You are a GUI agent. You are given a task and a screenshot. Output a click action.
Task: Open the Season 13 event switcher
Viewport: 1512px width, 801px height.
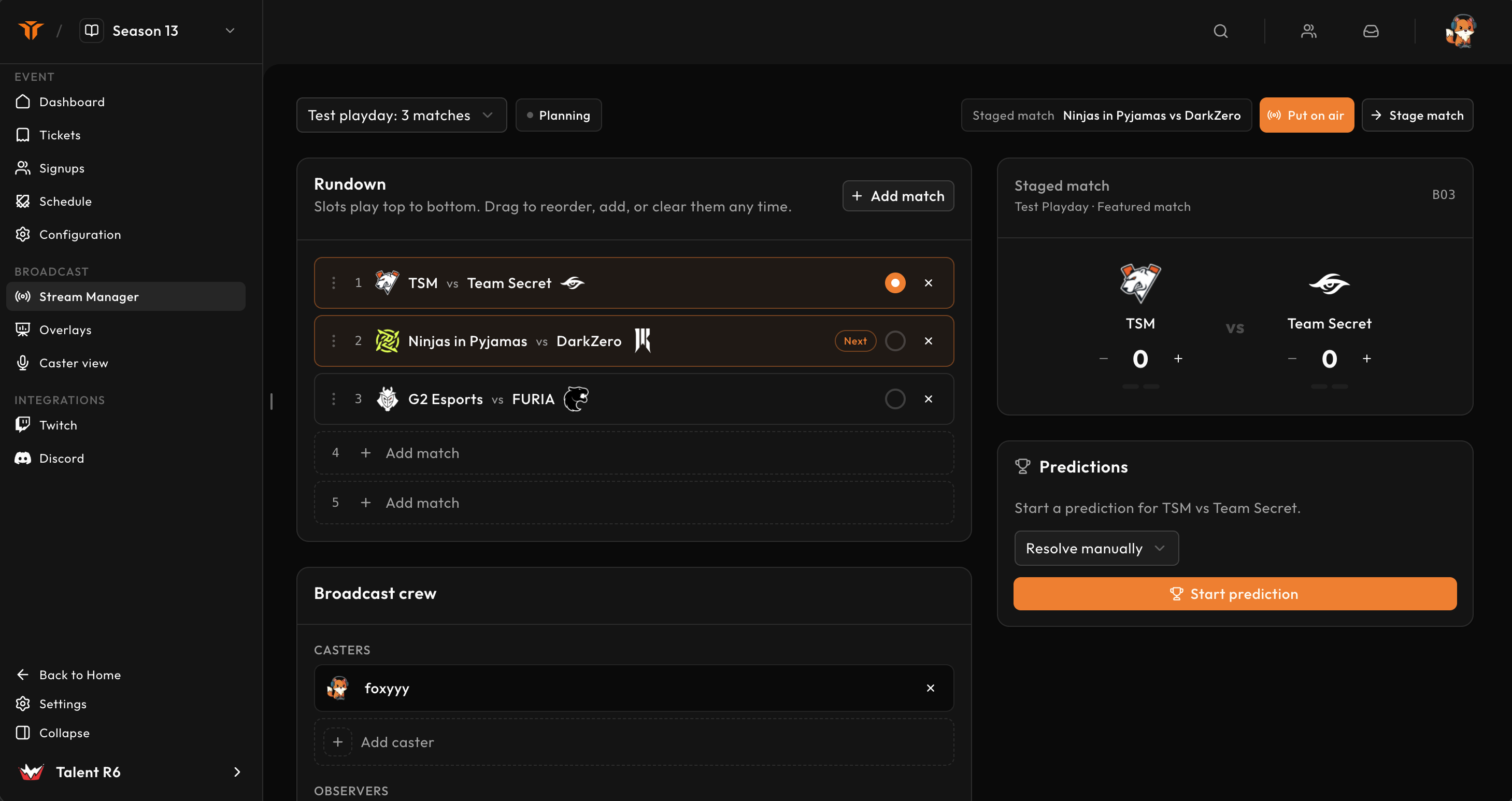coord(159,31)
